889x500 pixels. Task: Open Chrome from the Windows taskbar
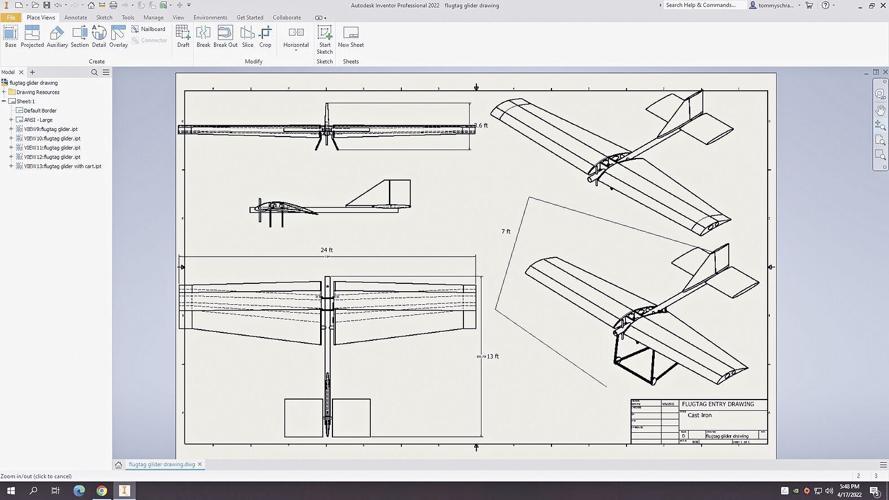[x=102, y=491]
